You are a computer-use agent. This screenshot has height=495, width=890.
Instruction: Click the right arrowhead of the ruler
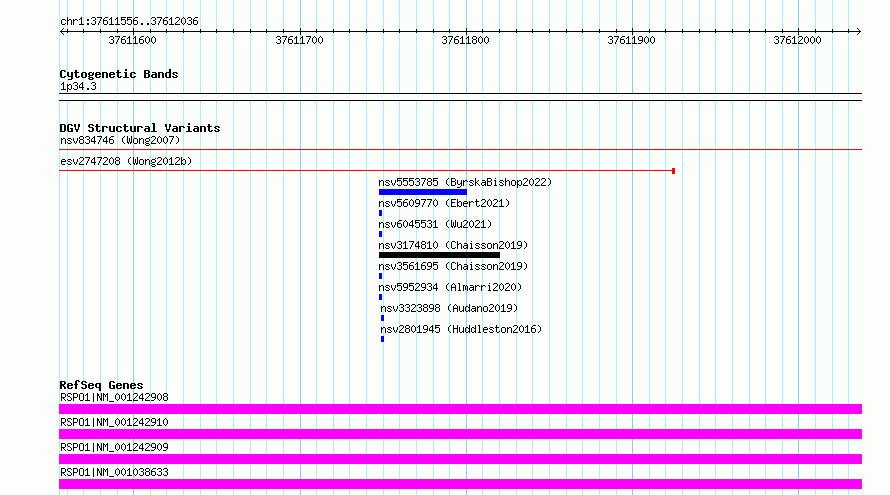coord(859,32)
